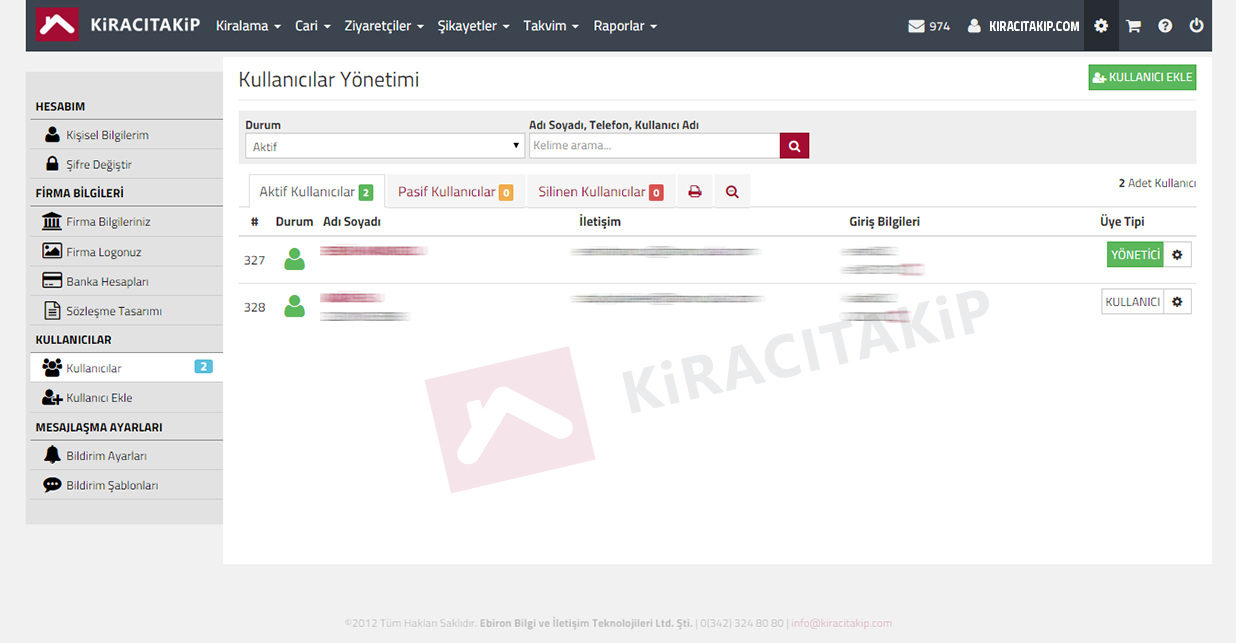Click the printer icon tab
1236x643 pixels.
tap(695, 192)
